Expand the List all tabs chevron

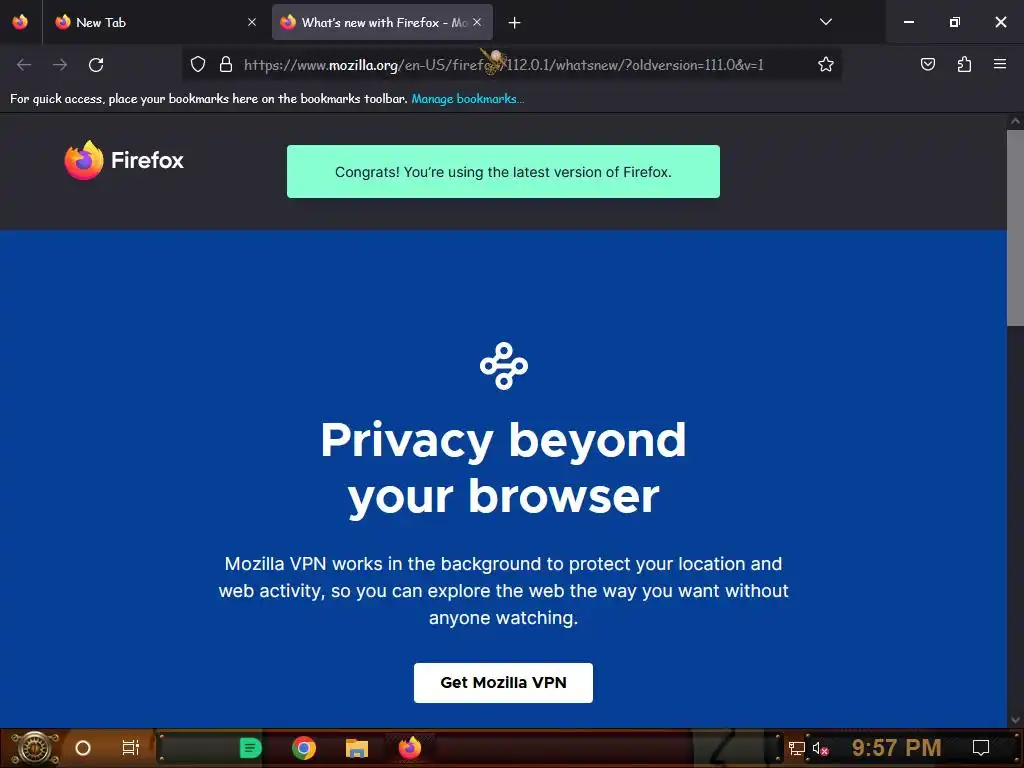click(825, 22)
